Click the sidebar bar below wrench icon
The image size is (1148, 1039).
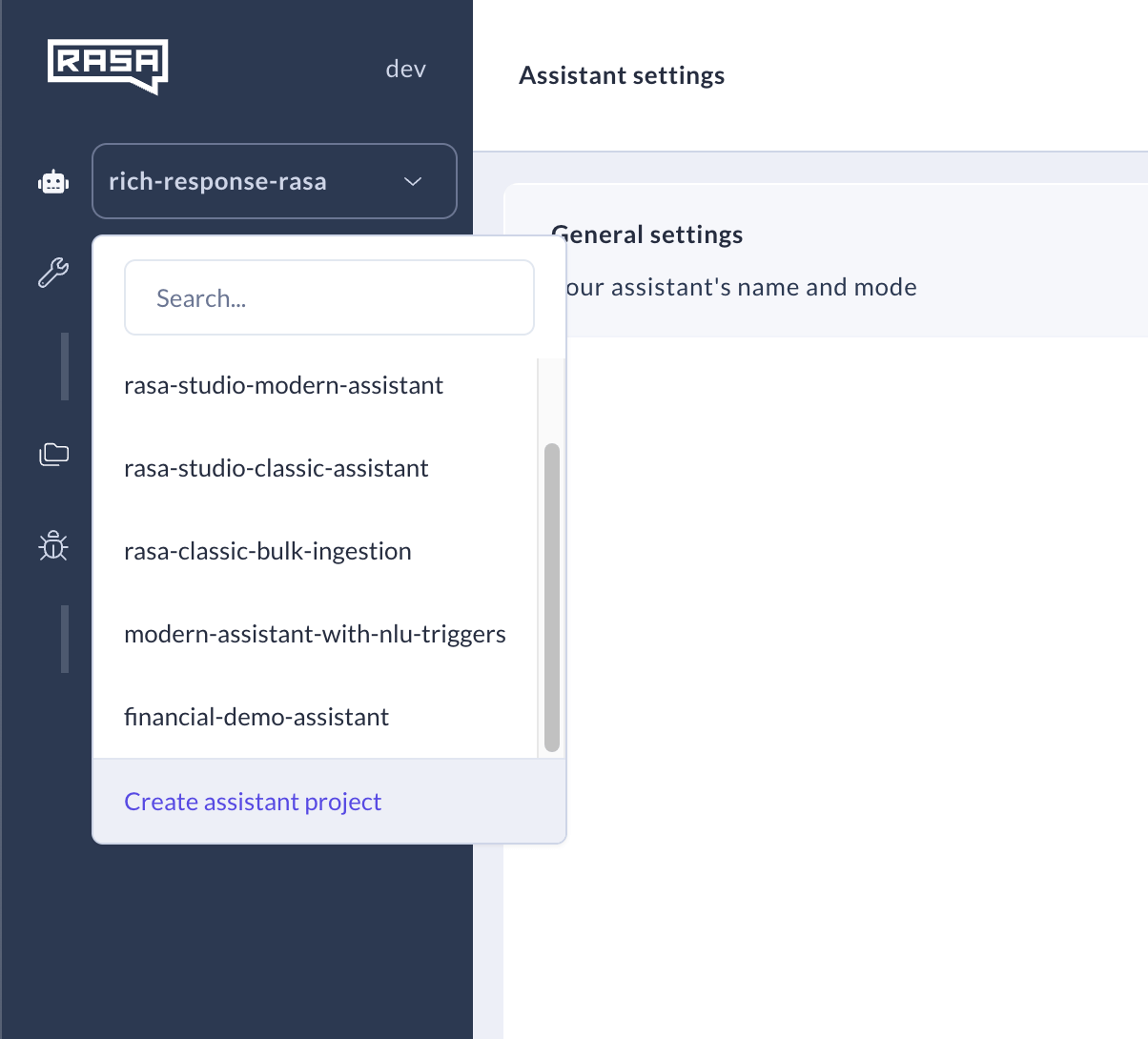pos(65,366)
